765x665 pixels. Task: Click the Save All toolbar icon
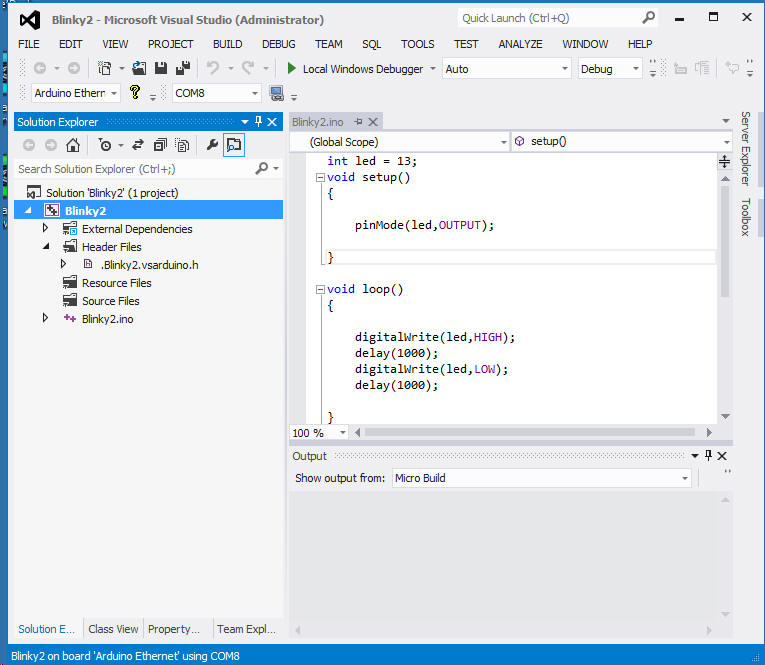[x=183, y=68]
